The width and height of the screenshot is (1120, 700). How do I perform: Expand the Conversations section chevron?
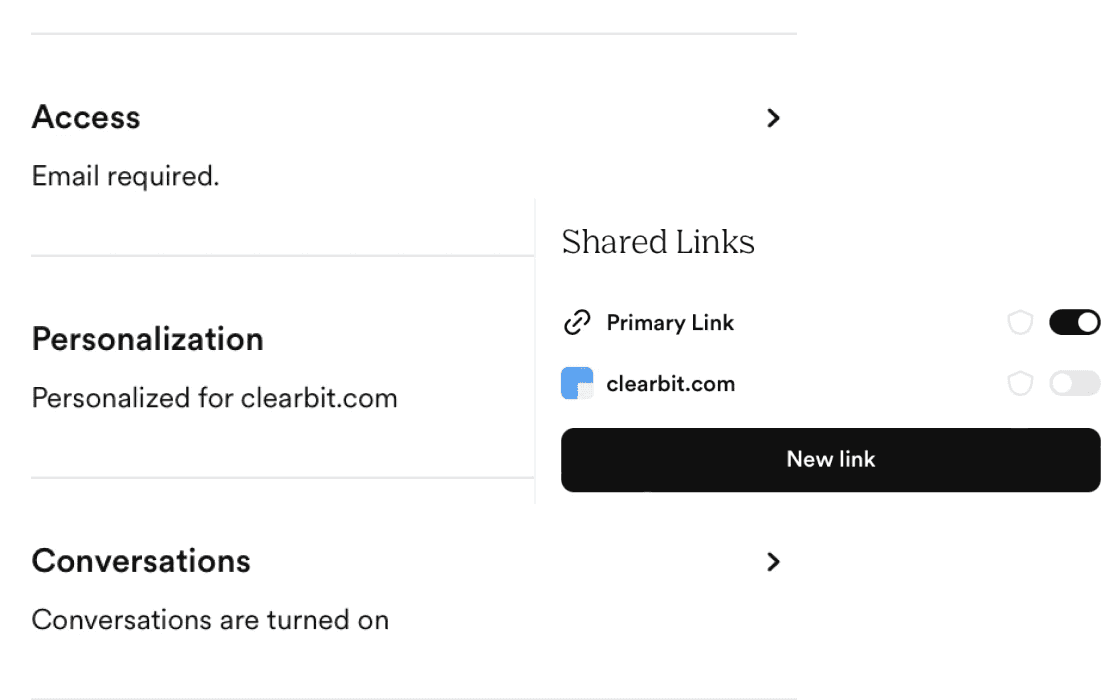[772, 562]
